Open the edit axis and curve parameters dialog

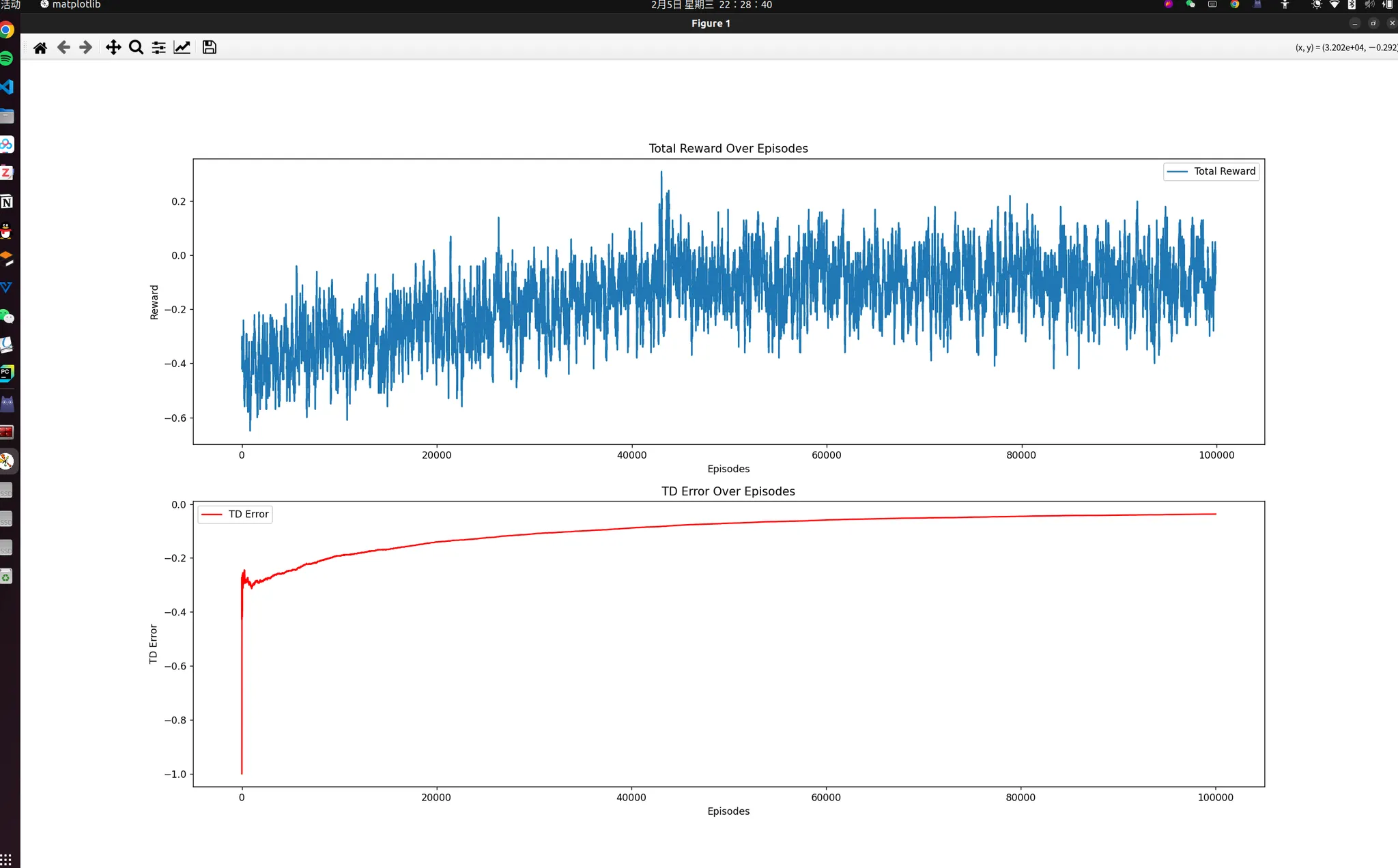182,47
